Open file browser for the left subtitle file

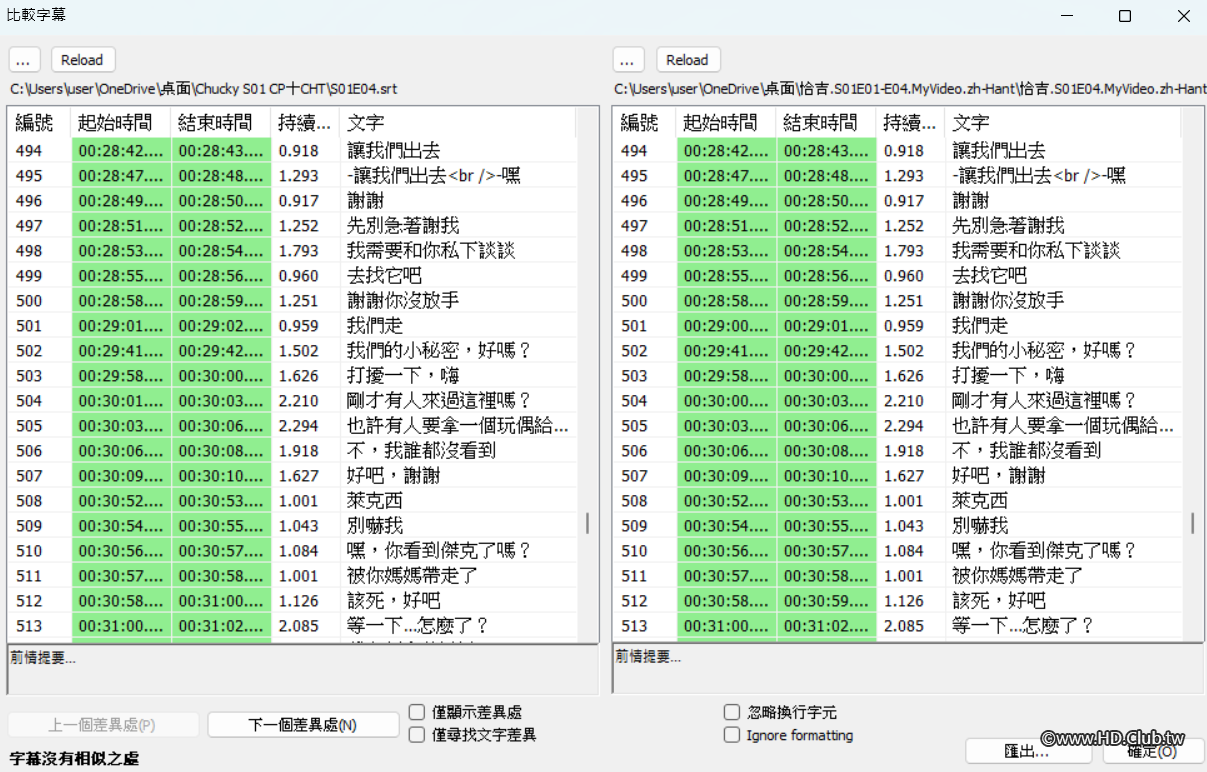pos(23,59)
